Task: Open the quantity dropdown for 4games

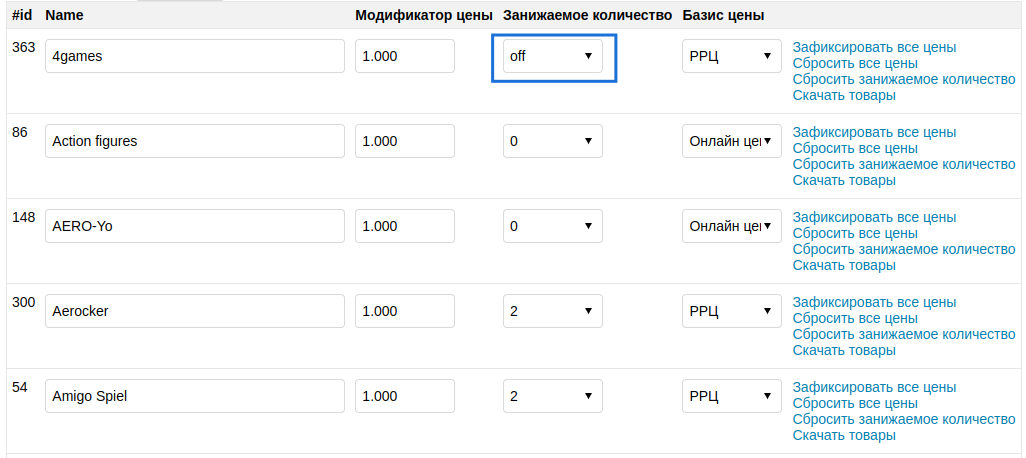Action: (552, 56)
